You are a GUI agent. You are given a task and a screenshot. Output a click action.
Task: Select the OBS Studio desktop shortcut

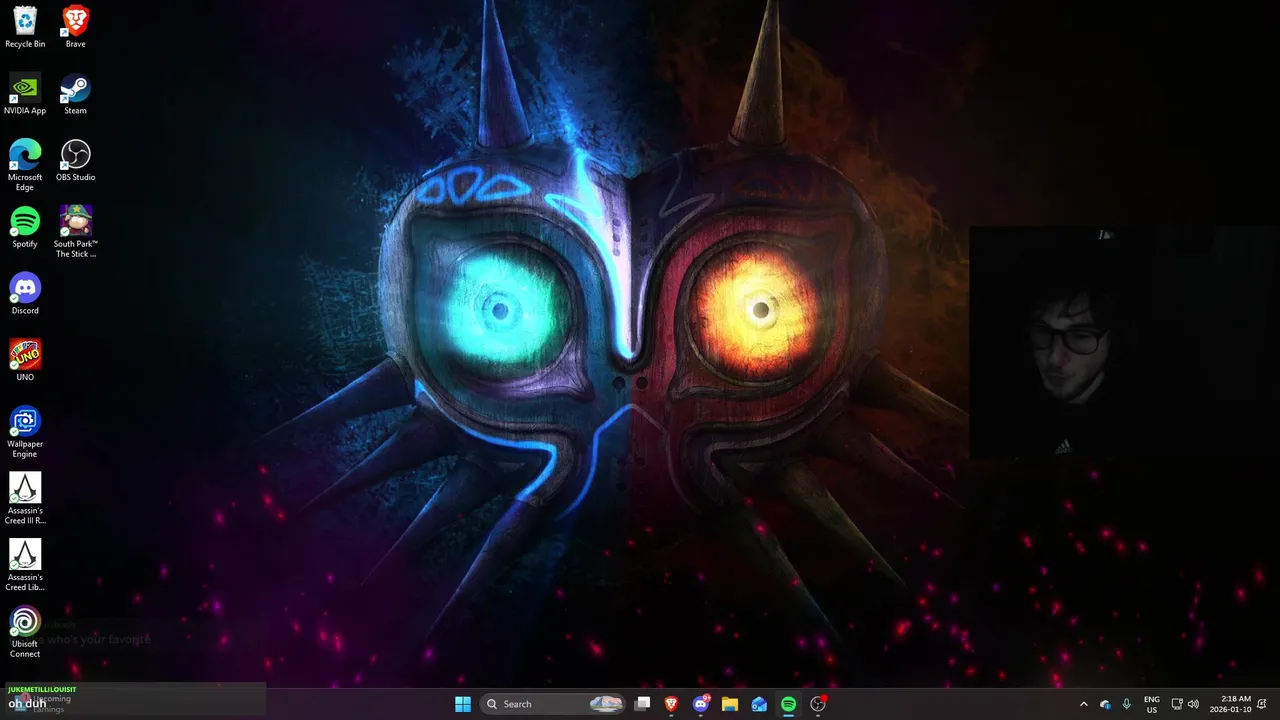point(75,160)
